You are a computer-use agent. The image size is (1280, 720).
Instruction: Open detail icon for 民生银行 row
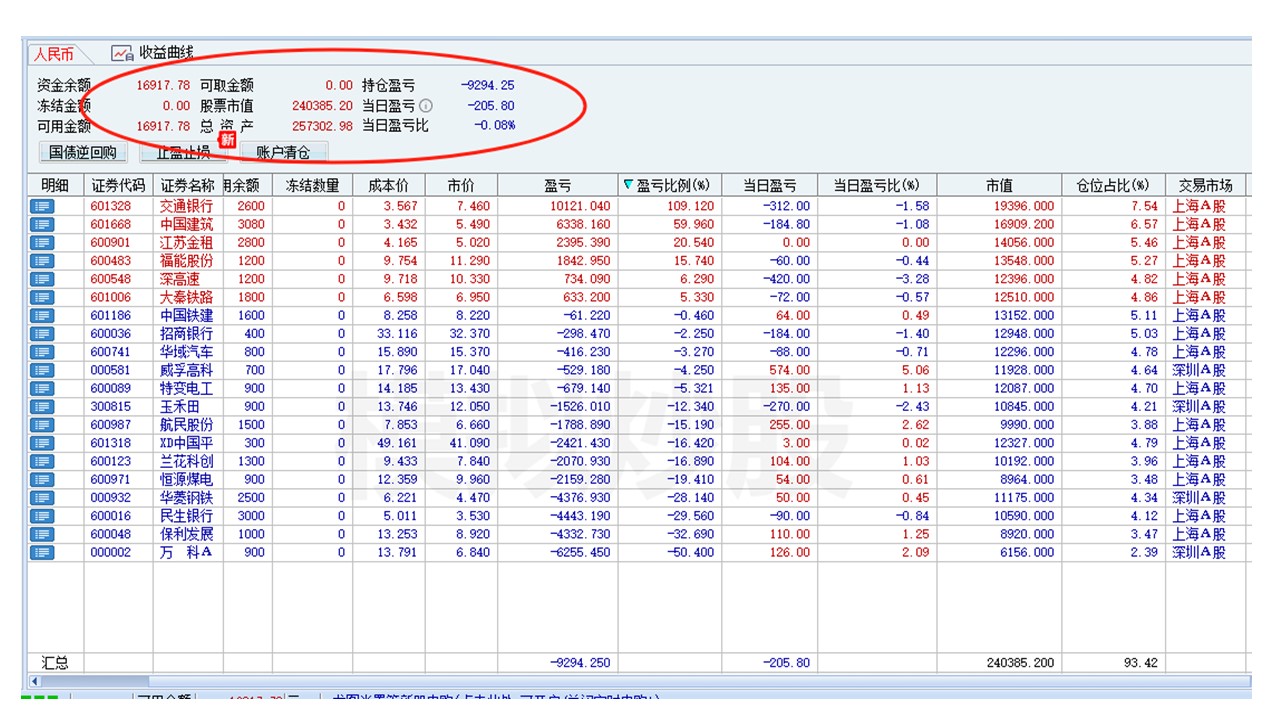coord(41,516)
